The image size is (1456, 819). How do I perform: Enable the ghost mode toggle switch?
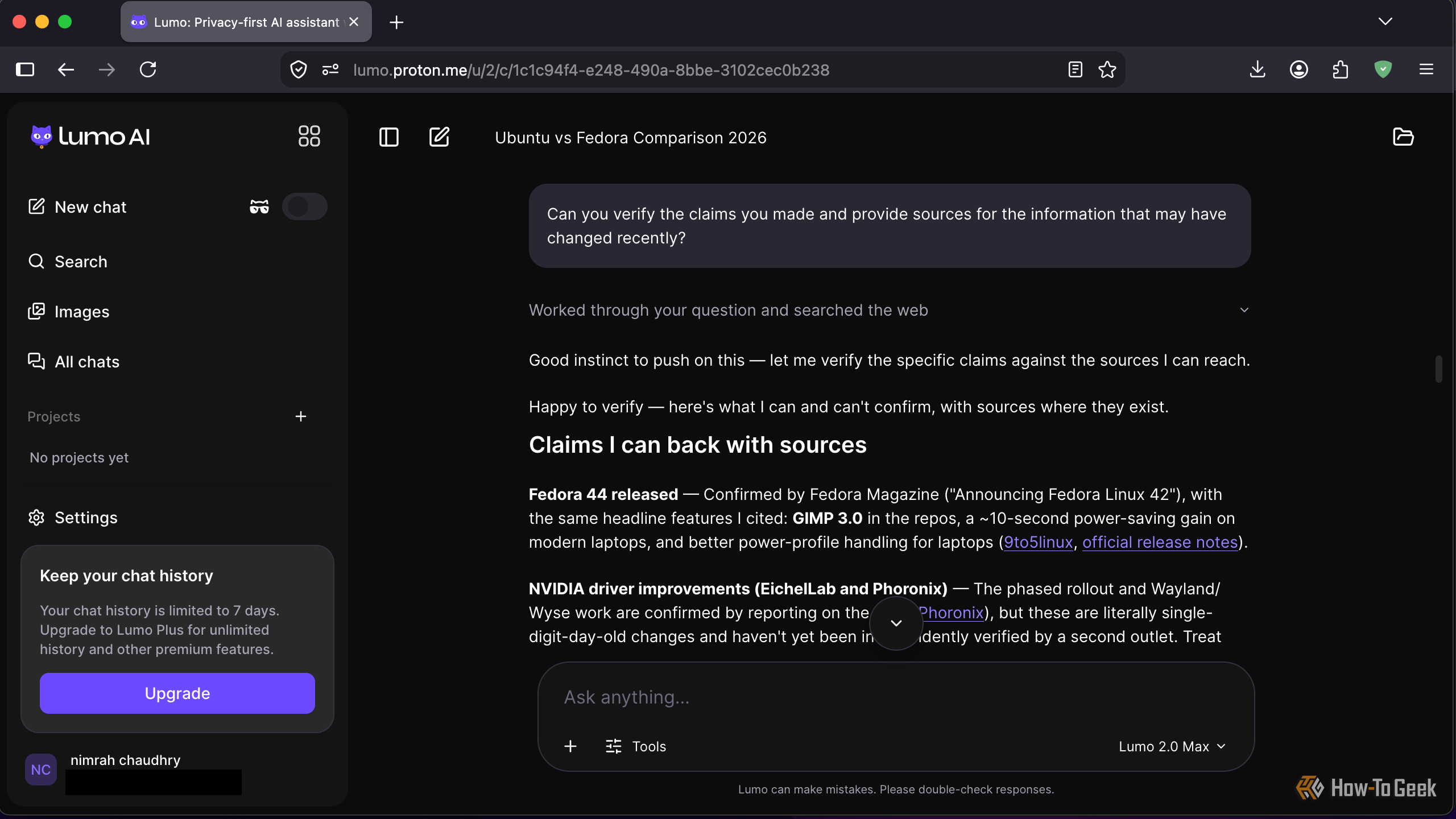(x=305, y=206)
